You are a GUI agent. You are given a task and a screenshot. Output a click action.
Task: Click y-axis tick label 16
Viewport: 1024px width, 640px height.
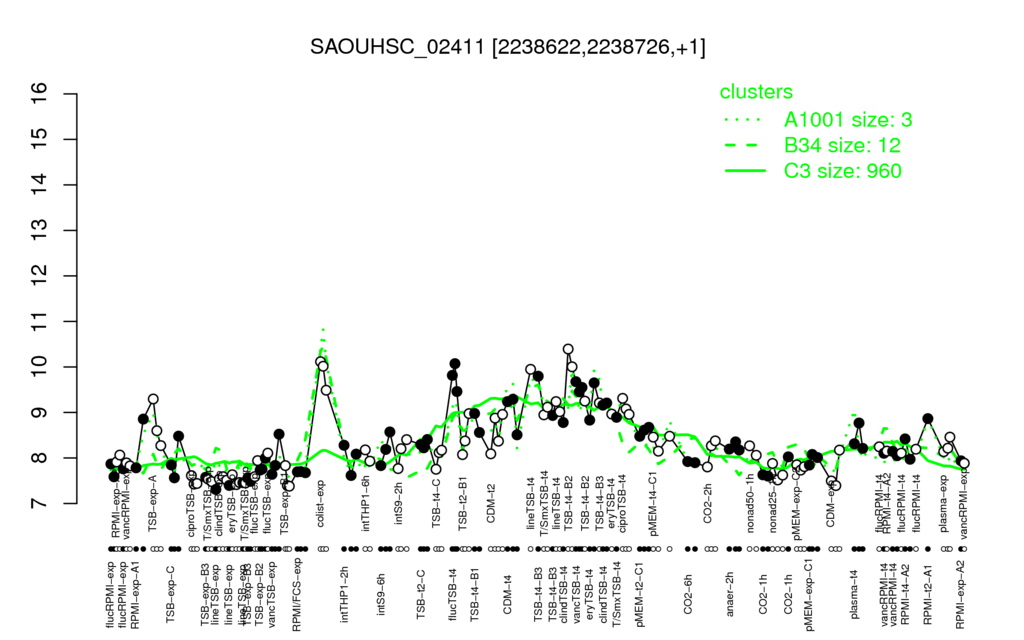coord(40,94)
